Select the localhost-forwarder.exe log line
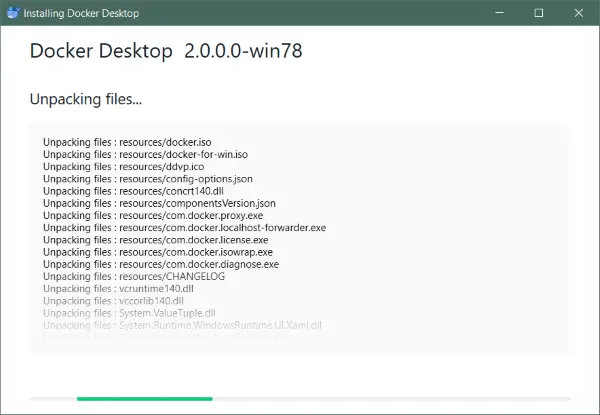 [184, 228]
